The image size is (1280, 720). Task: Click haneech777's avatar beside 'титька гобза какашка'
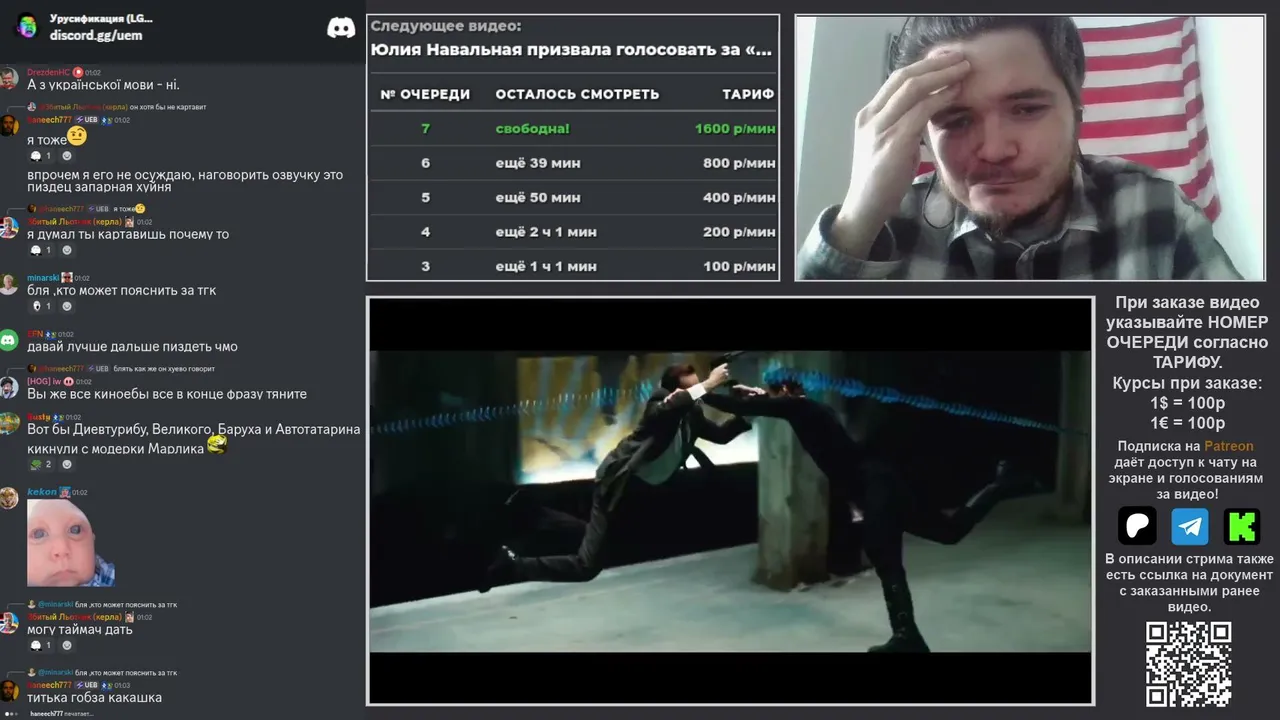pyautogui.click(x=9, y=690)
